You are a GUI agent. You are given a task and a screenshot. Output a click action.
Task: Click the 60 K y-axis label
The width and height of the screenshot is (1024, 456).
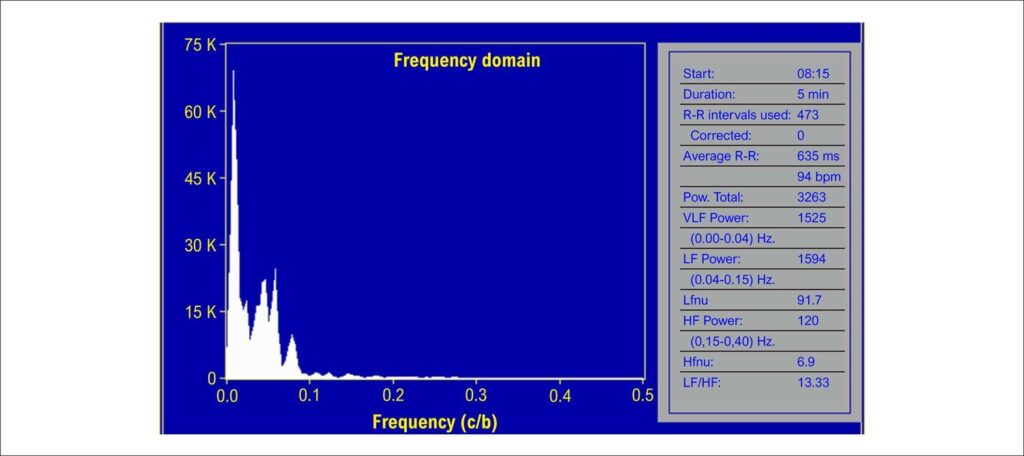pyautogui.click(x=202, y=112)
